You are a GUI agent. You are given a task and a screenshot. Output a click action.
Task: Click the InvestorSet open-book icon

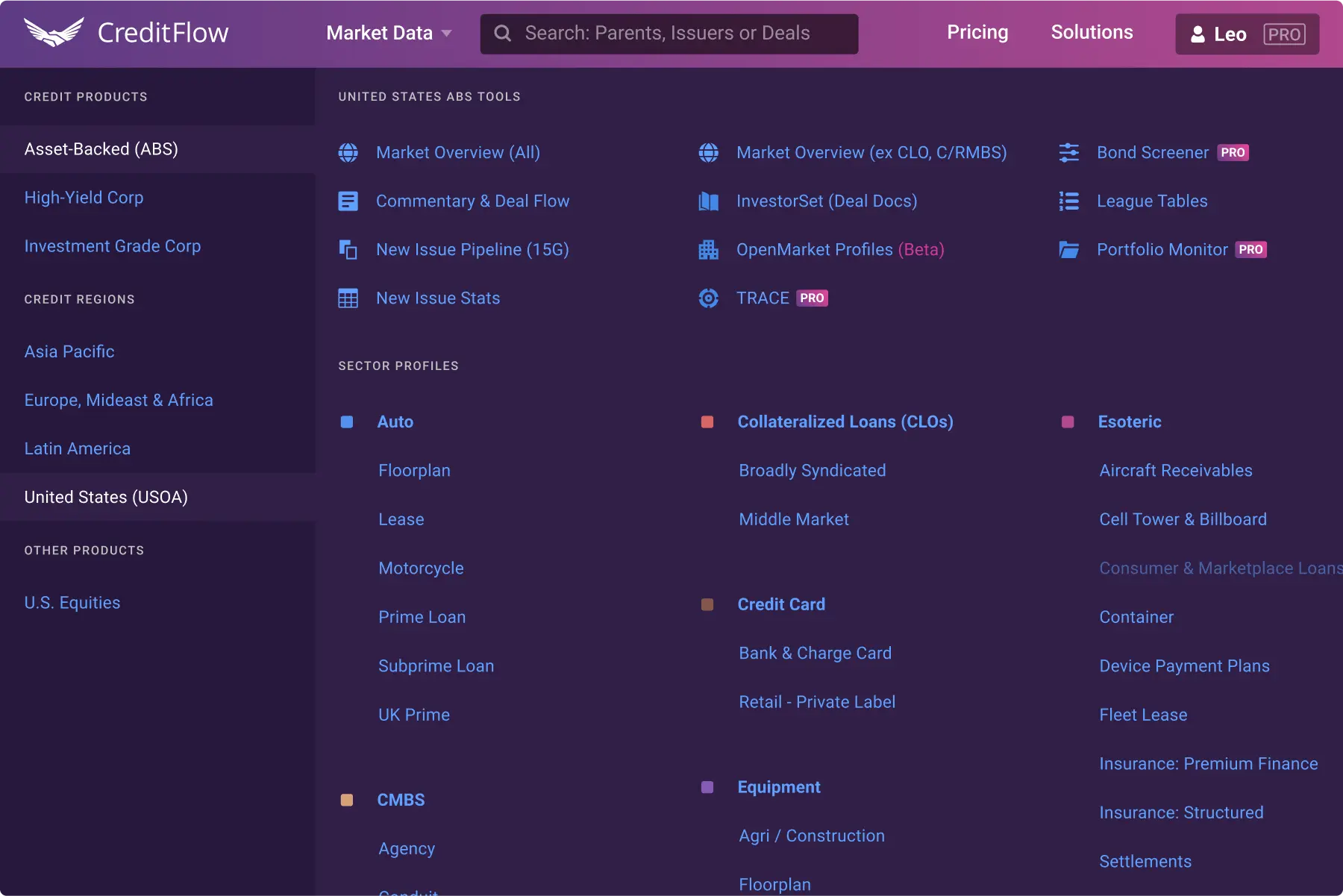pyautogui.click(x=709, y=201)
